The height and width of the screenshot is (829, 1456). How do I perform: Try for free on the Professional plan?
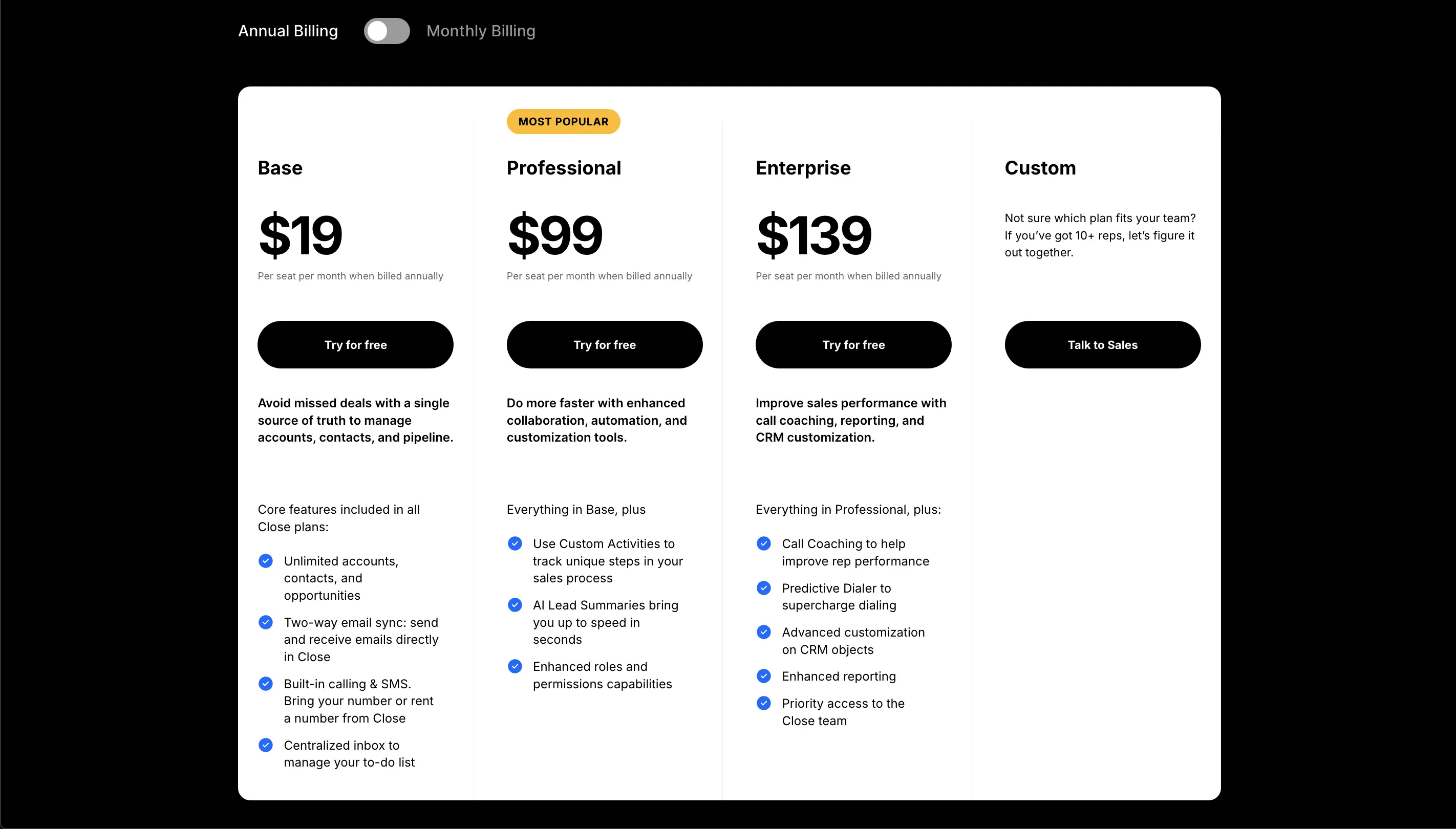pyautogui.click(x=605, y=344)
